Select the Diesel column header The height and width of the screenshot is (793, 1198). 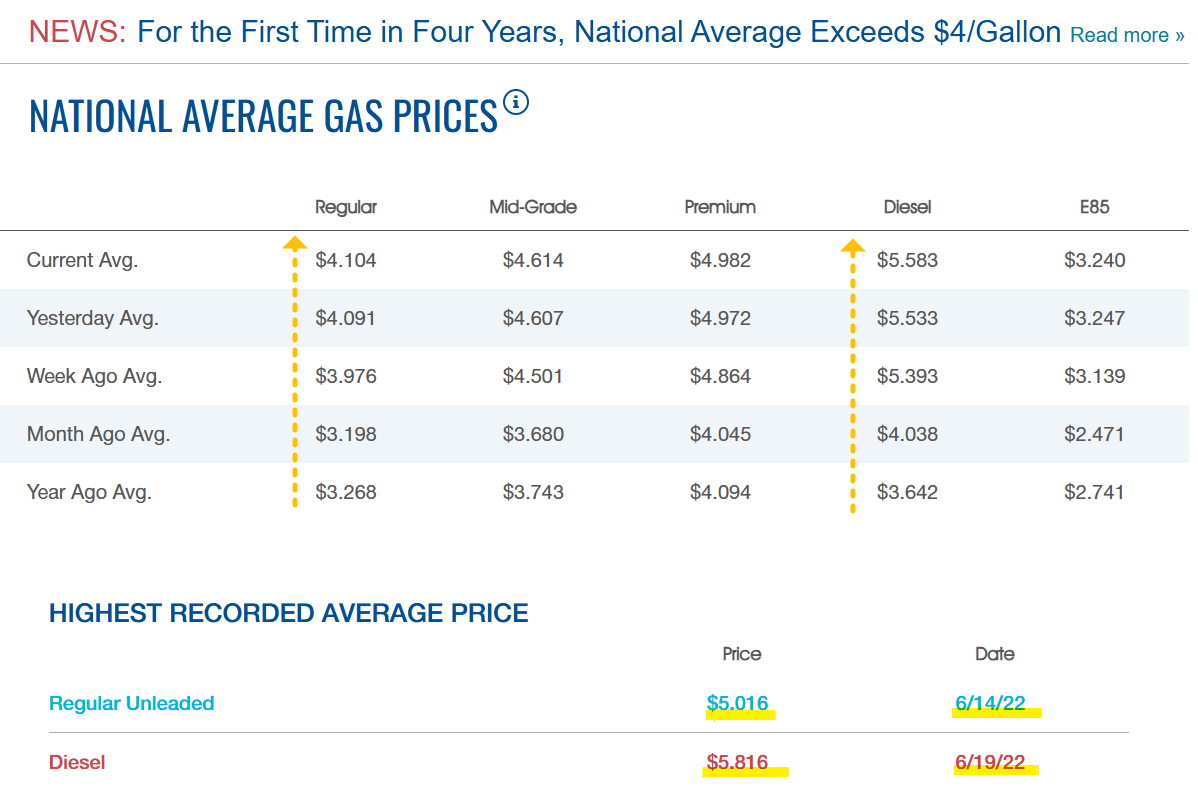coord(907,207)
